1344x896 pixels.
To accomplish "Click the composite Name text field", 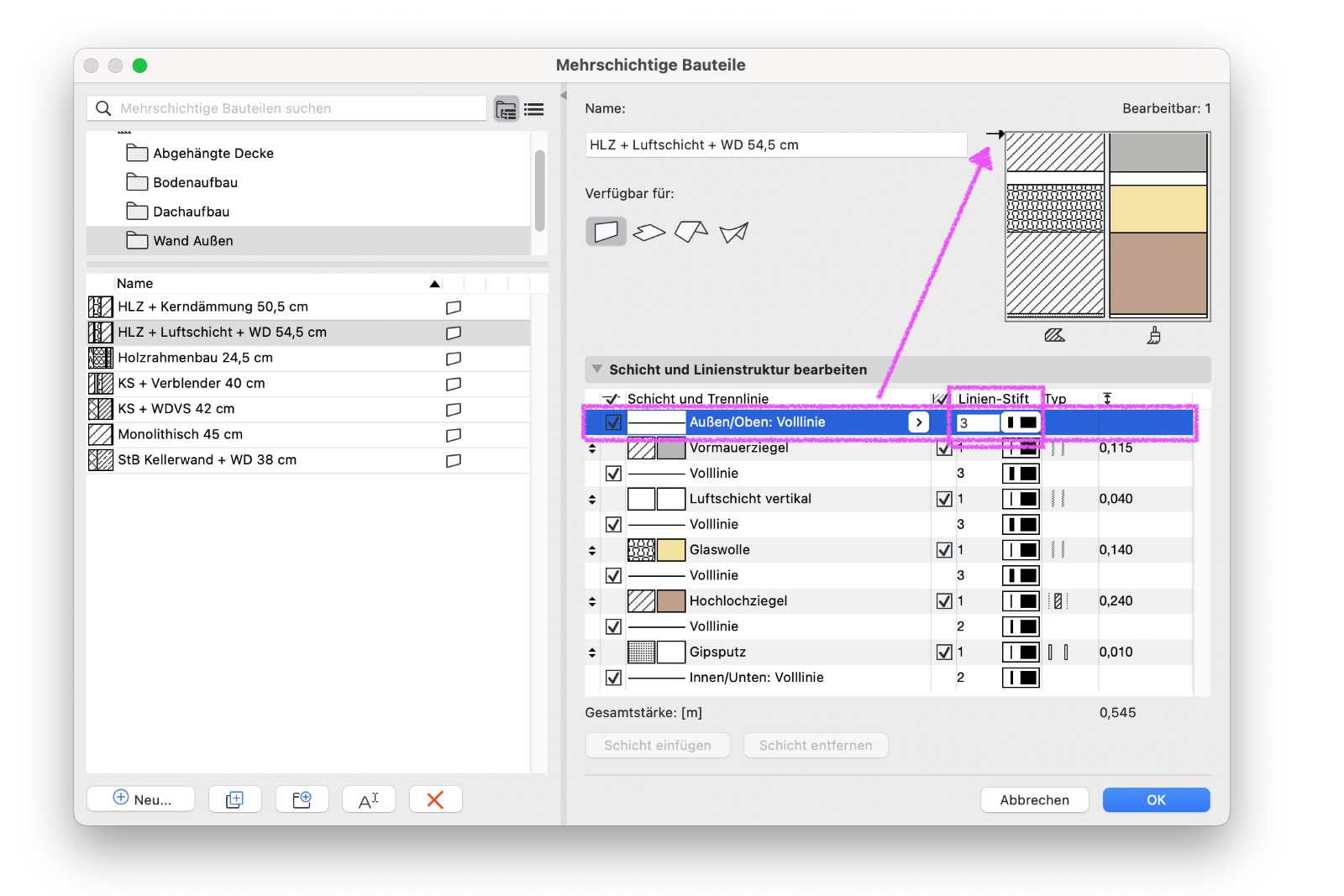I will pos(776,144).
